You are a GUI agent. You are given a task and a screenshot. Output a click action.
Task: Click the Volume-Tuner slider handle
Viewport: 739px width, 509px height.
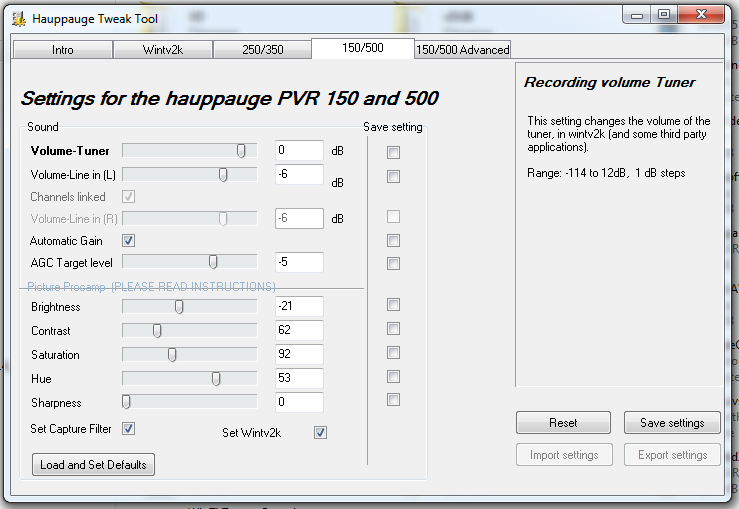click(x=241, y=151)
